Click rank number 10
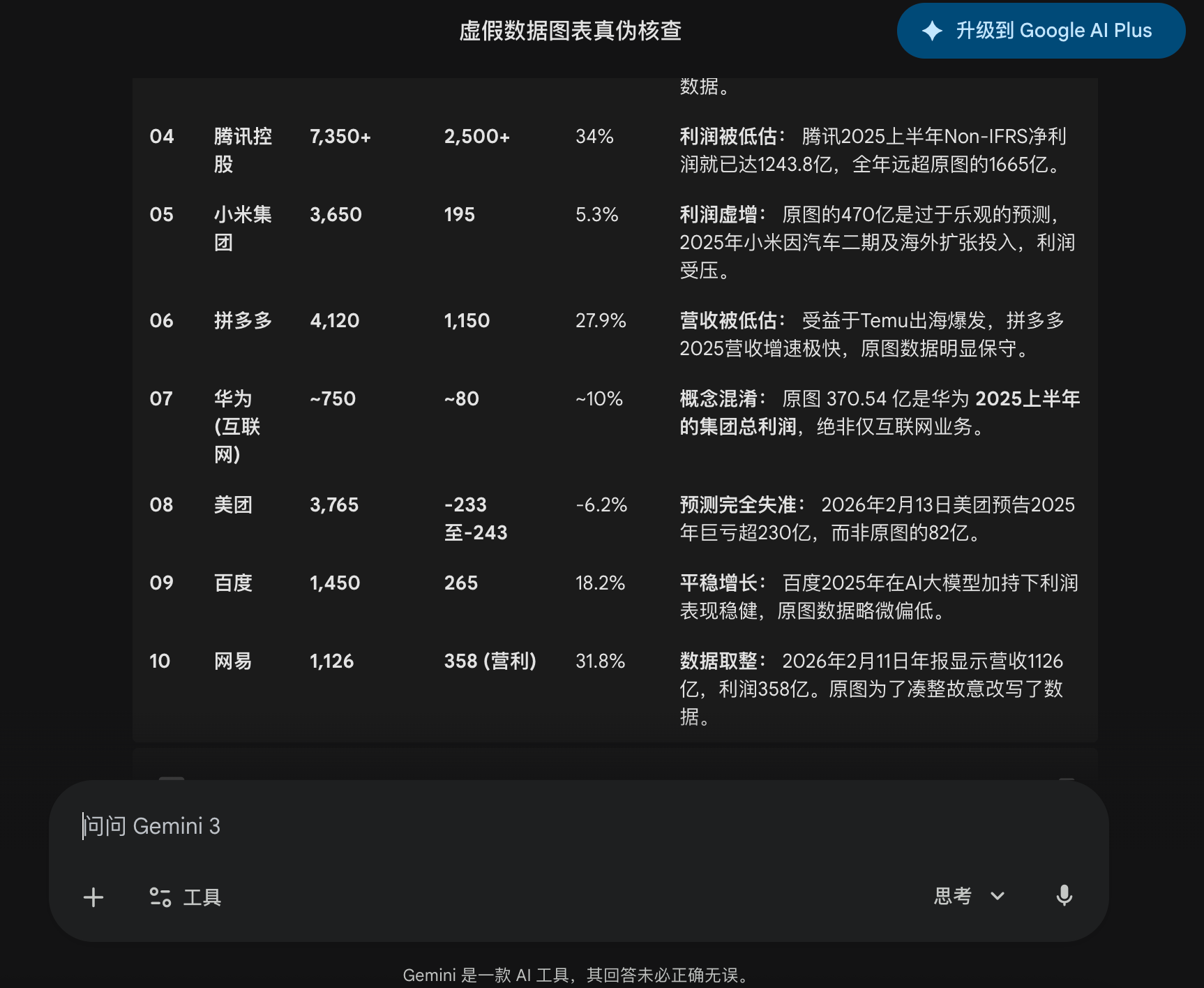Image resolution: width=1204 pixels, height=988 pixels. 160,661
